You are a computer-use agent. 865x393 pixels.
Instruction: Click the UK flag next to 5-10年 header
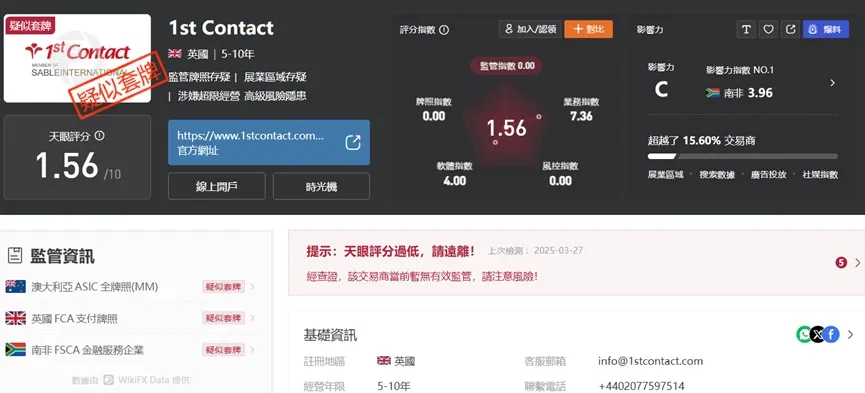pyautogui.click(x=175, y=54)
